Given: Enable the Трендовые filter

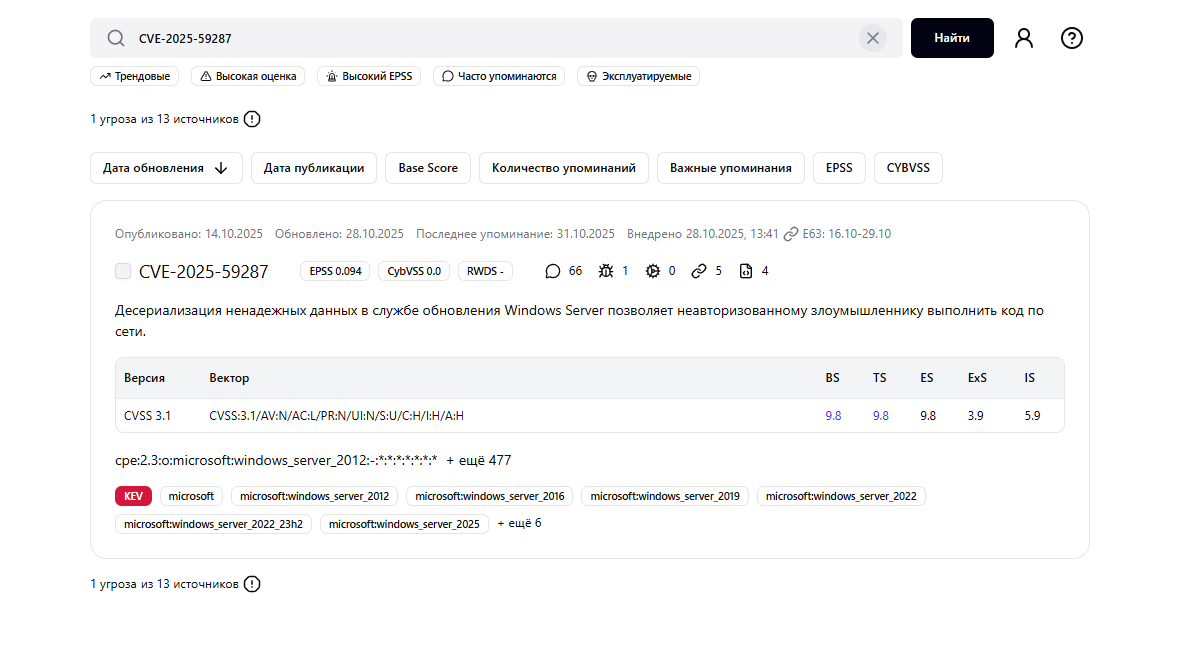Looking at the screenshot, I should click(134, 75).
